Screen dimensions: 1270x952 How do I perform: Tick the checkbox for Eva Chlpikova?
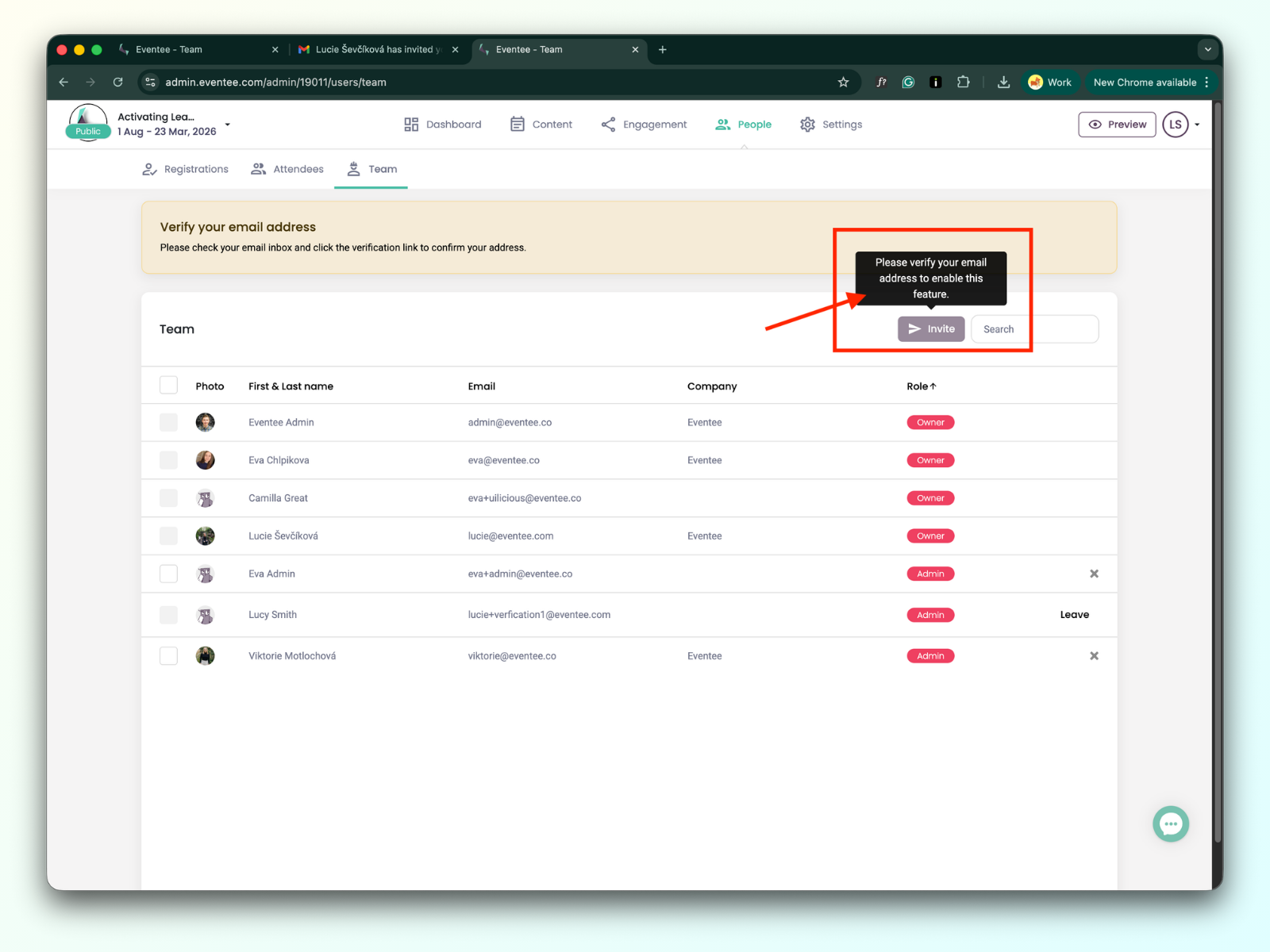pyautogui.click(x=168, y=460)
